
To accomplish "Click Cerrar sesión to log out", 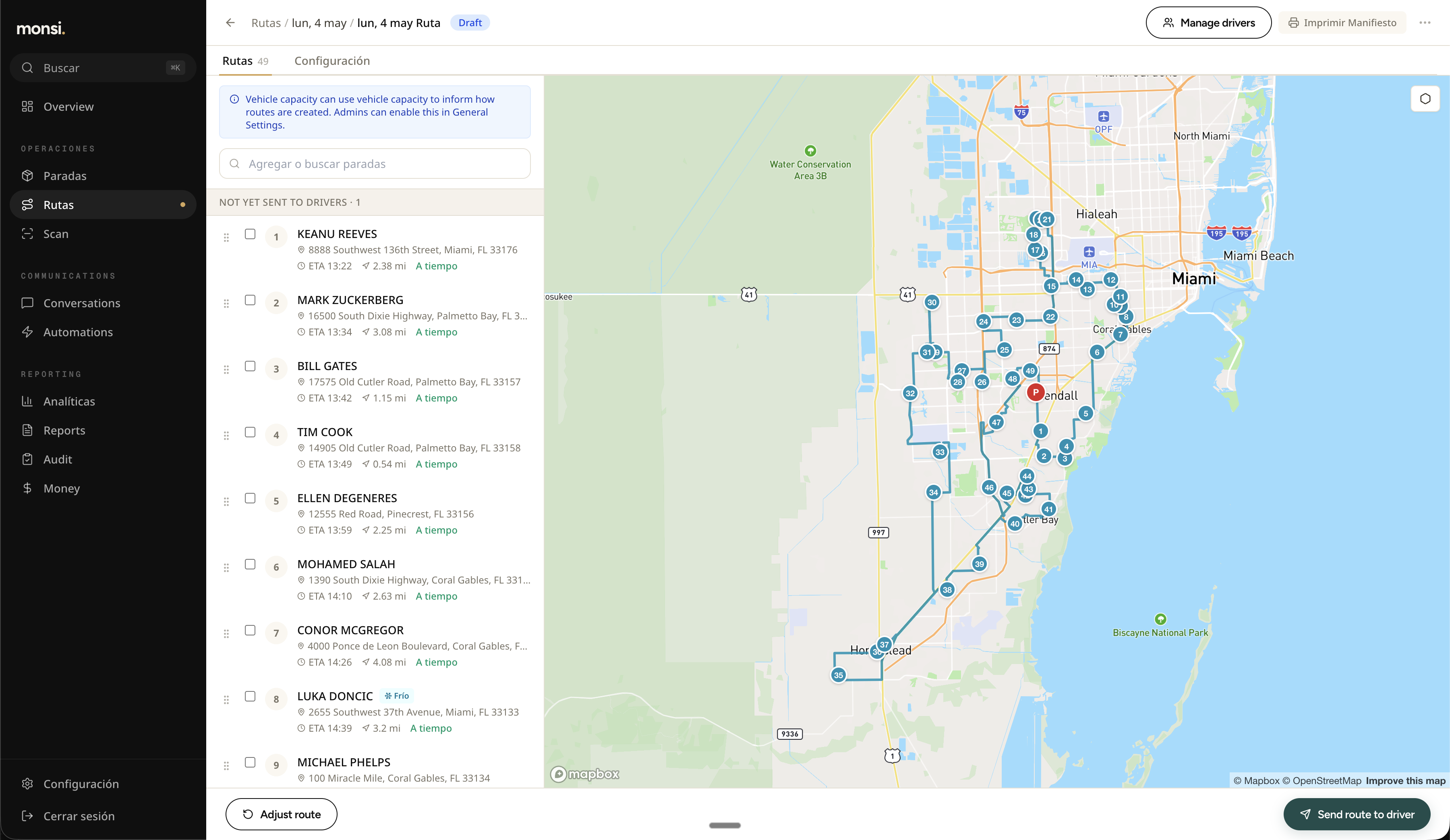I will (103, 816).
